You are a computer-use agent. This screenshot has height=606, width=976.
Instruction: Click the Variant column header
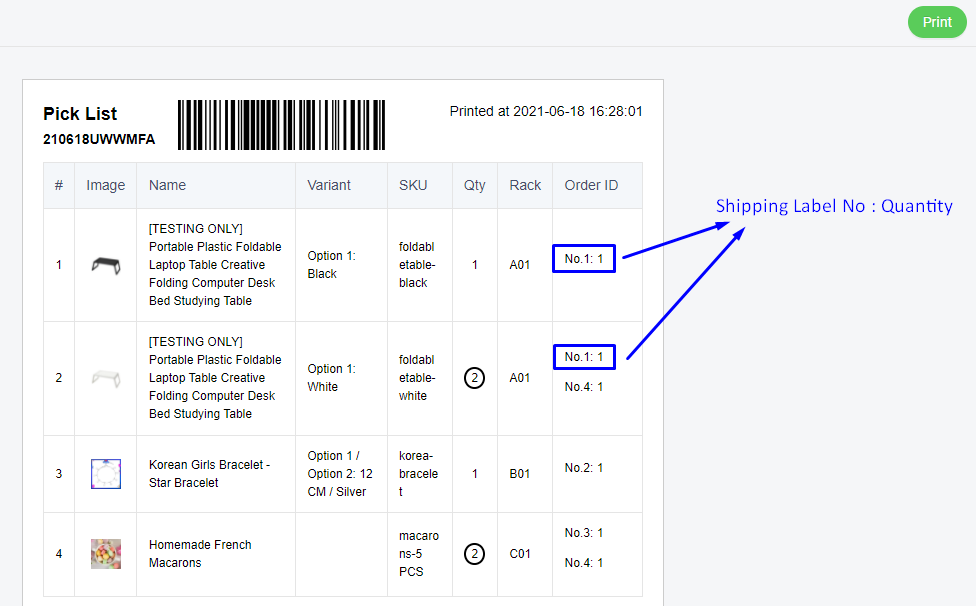tap(329, 185)
